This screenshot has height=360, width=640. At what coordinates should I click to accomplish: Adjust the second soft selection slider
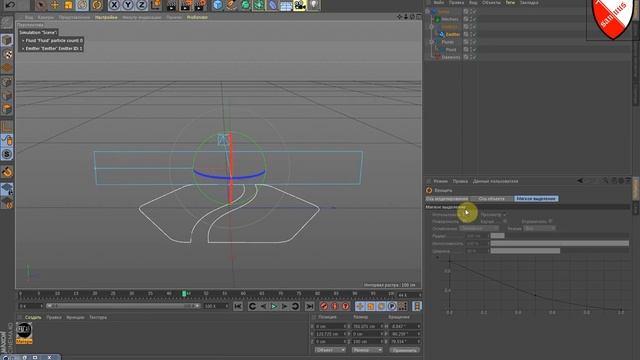[560, 243]
